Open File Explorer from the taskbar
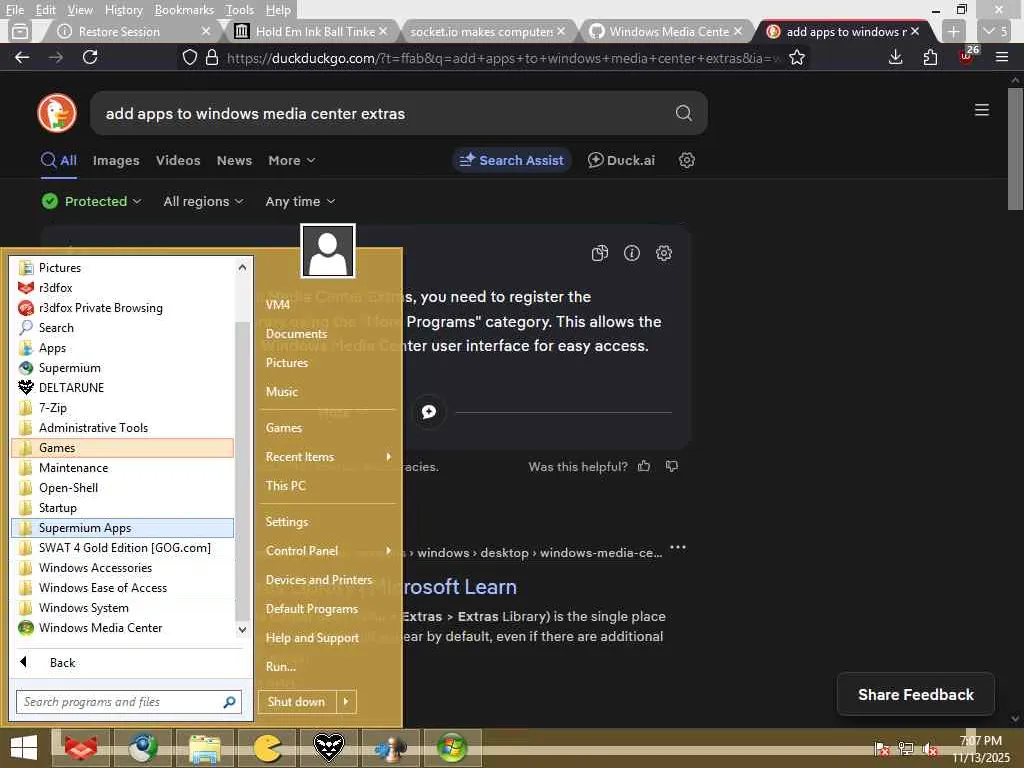 204,748
